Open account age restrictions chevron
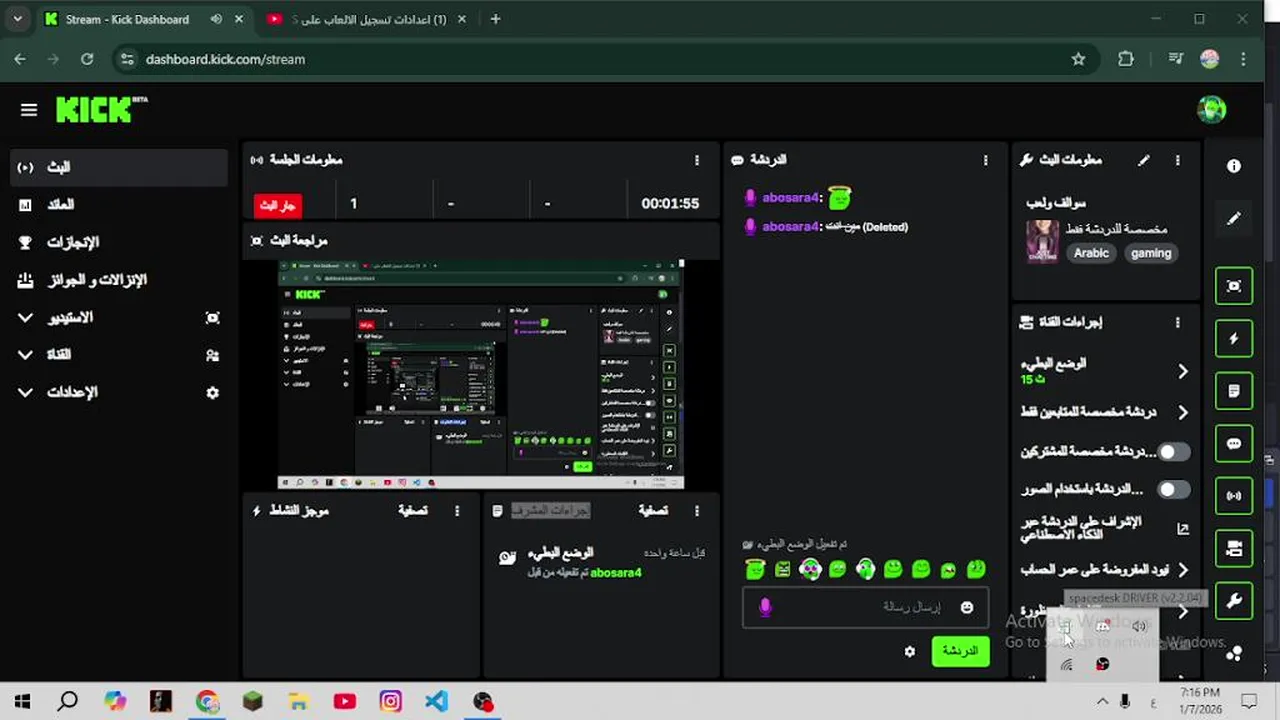 click(x=1183, y=570)
